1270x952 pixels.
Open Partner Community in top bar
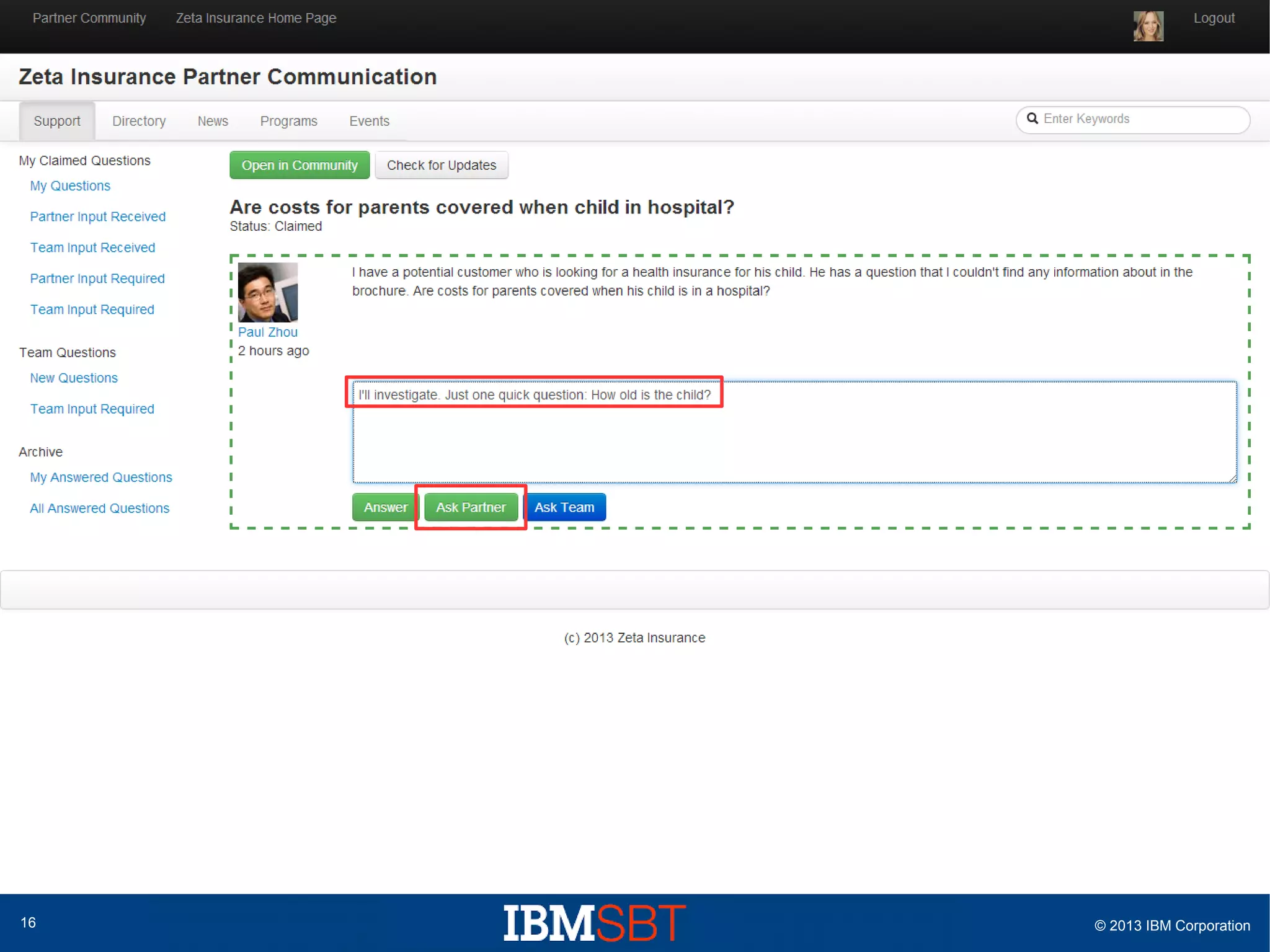pyautogui.click(x=89, y=18)
